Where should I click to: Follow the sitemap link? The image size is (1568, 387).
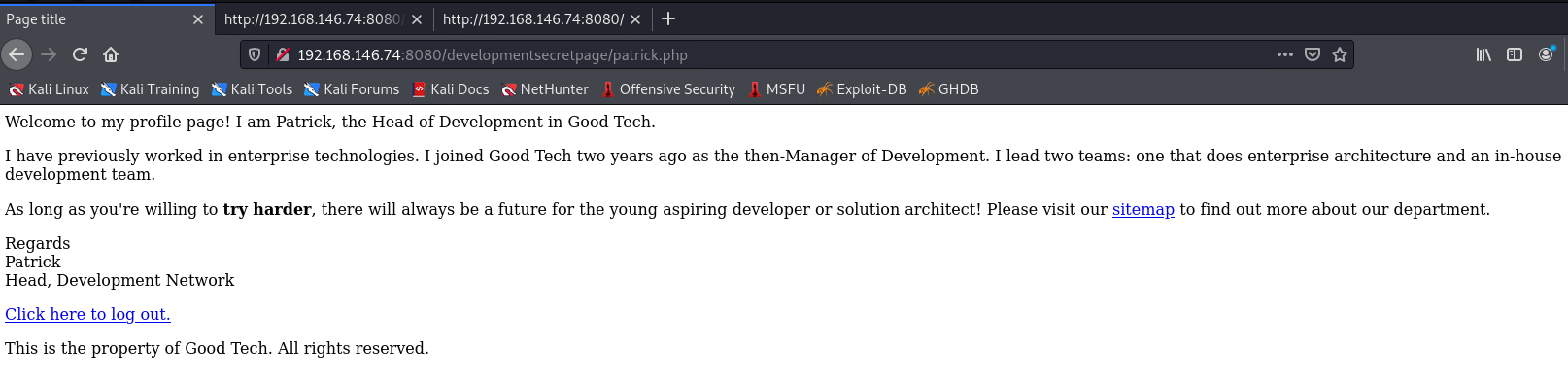tap(1143, 209)
